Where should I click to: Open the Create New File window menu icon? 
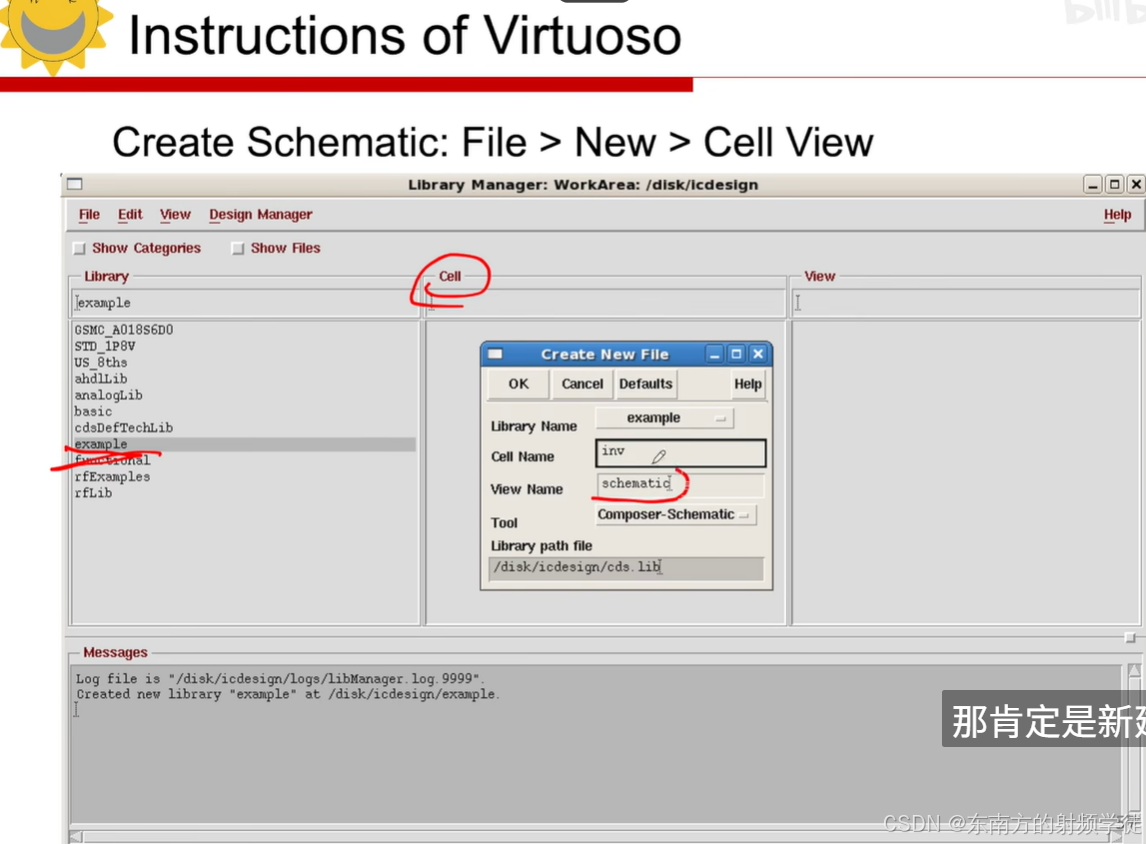click(496, 354)
